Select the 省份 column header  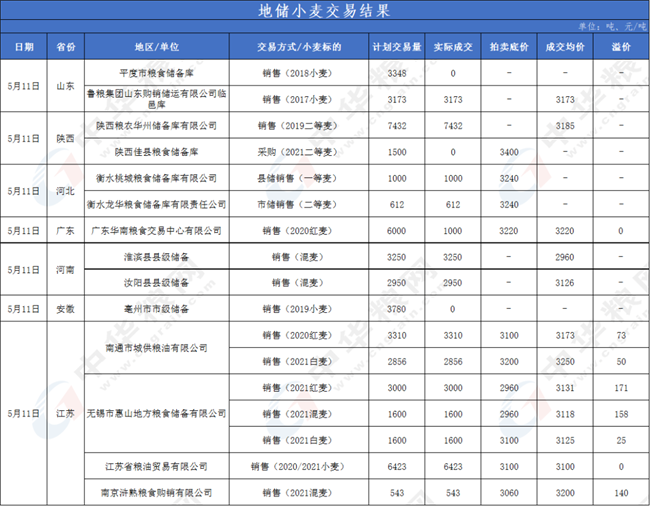pyautogui.click(x=66, y=47)
